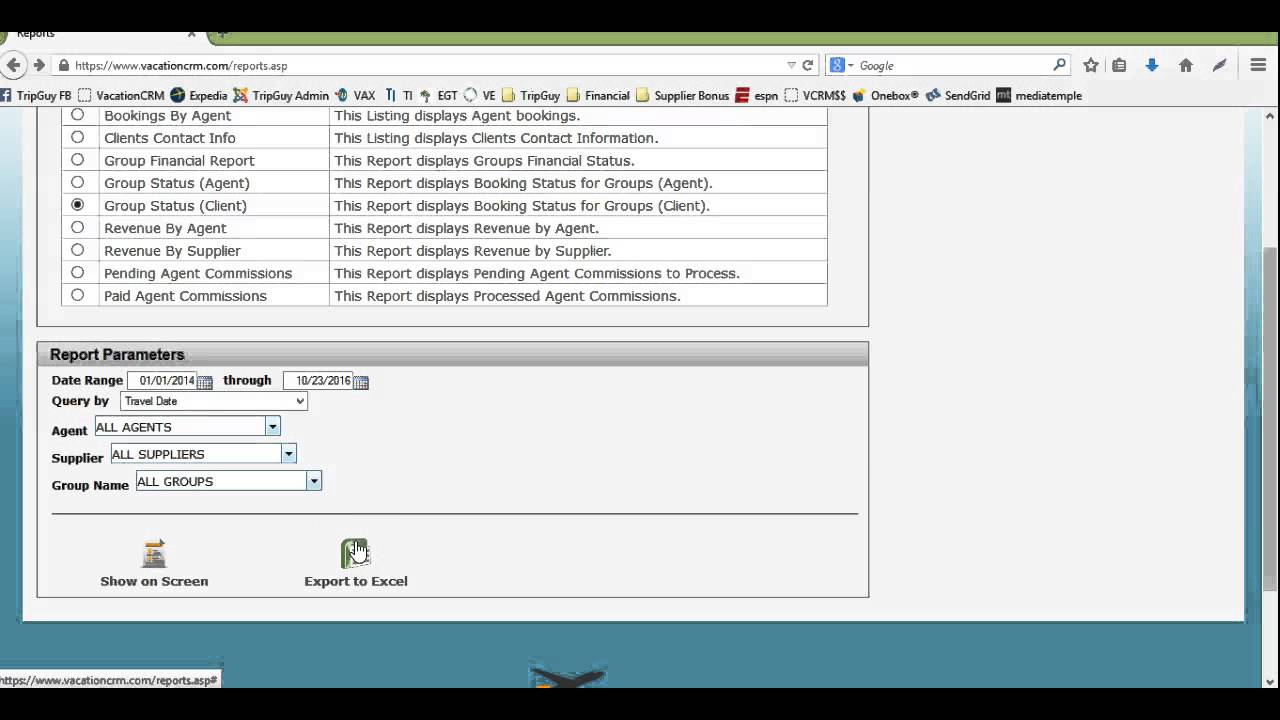Click the Pending Agent Commissions report name
The width and height of the screenshot is (1280, 720).
[x=198, y=273]
